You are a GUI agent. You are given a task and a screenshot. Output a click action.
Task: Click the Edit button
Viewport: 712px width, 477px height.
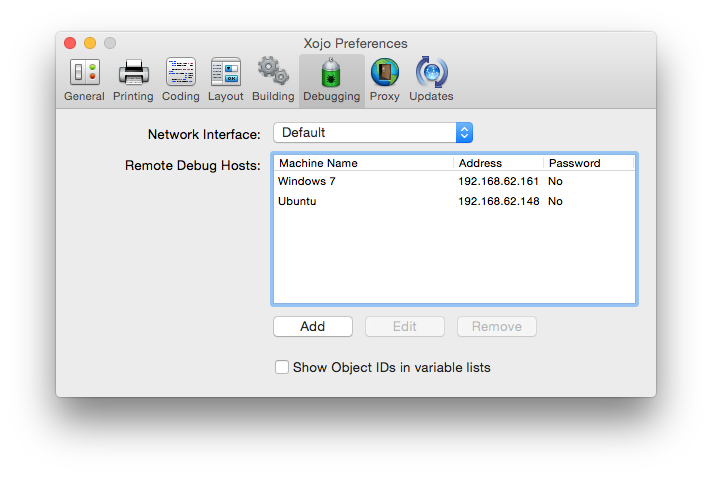[x=405, y=327]
